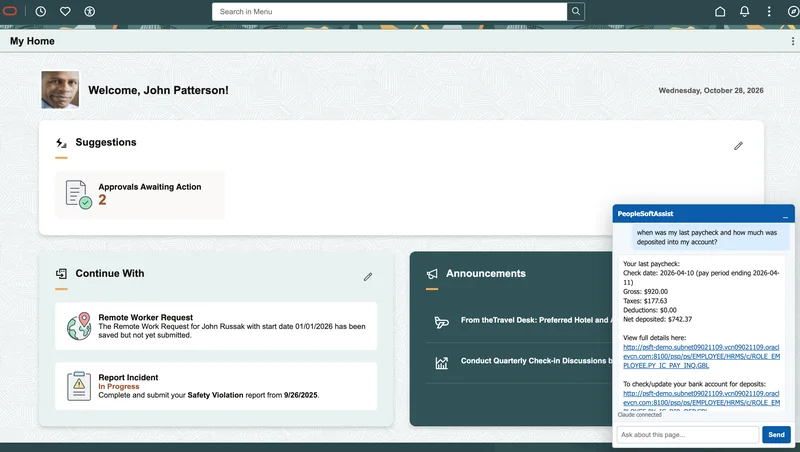Image resolution: width=800 pixels, height=452 pixels.
Task: Open the header Actions three-dot menu
Action: pos(769,11)
